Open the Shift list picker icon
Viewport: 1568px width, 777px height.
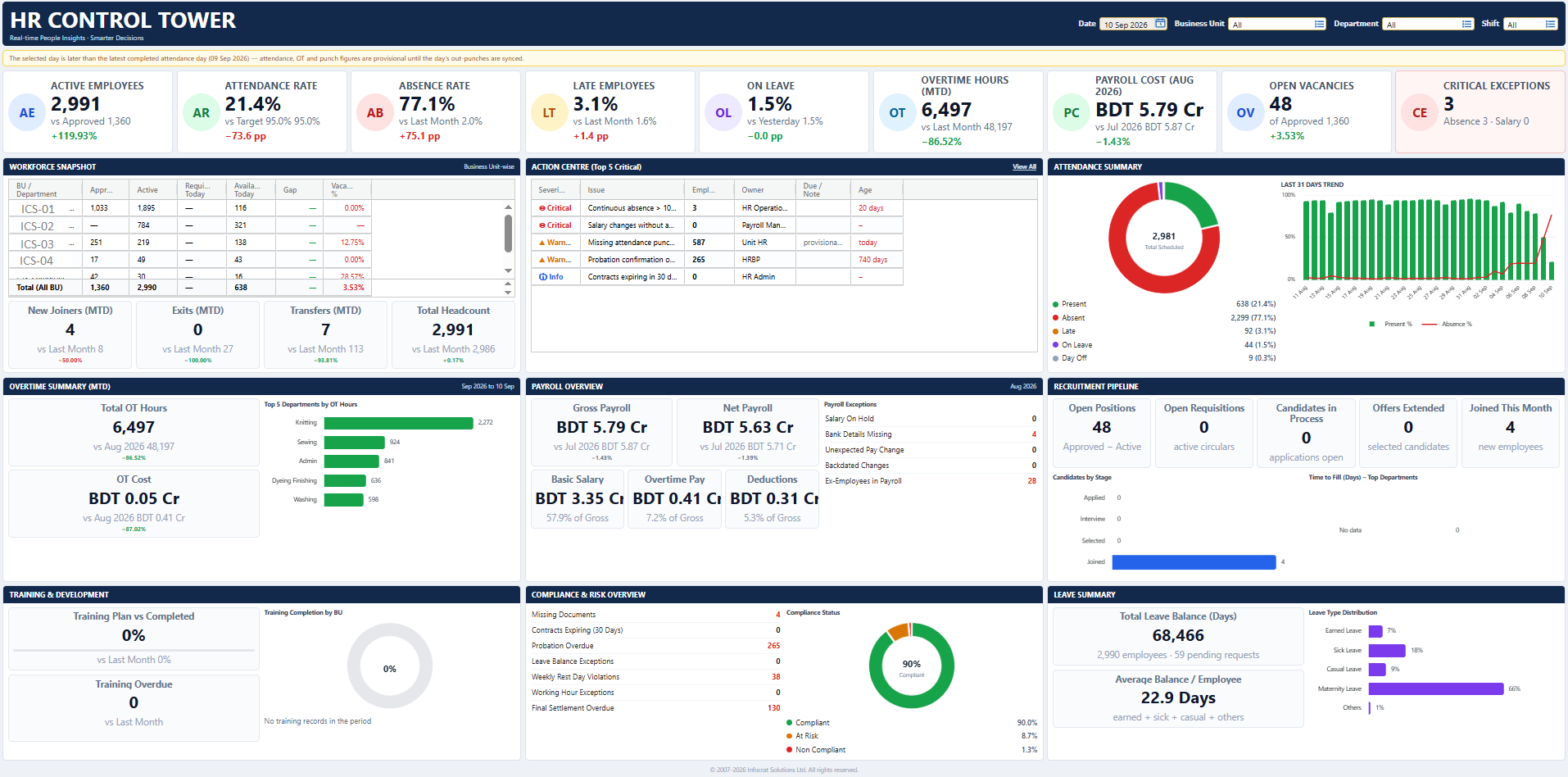coord(1550,24)
